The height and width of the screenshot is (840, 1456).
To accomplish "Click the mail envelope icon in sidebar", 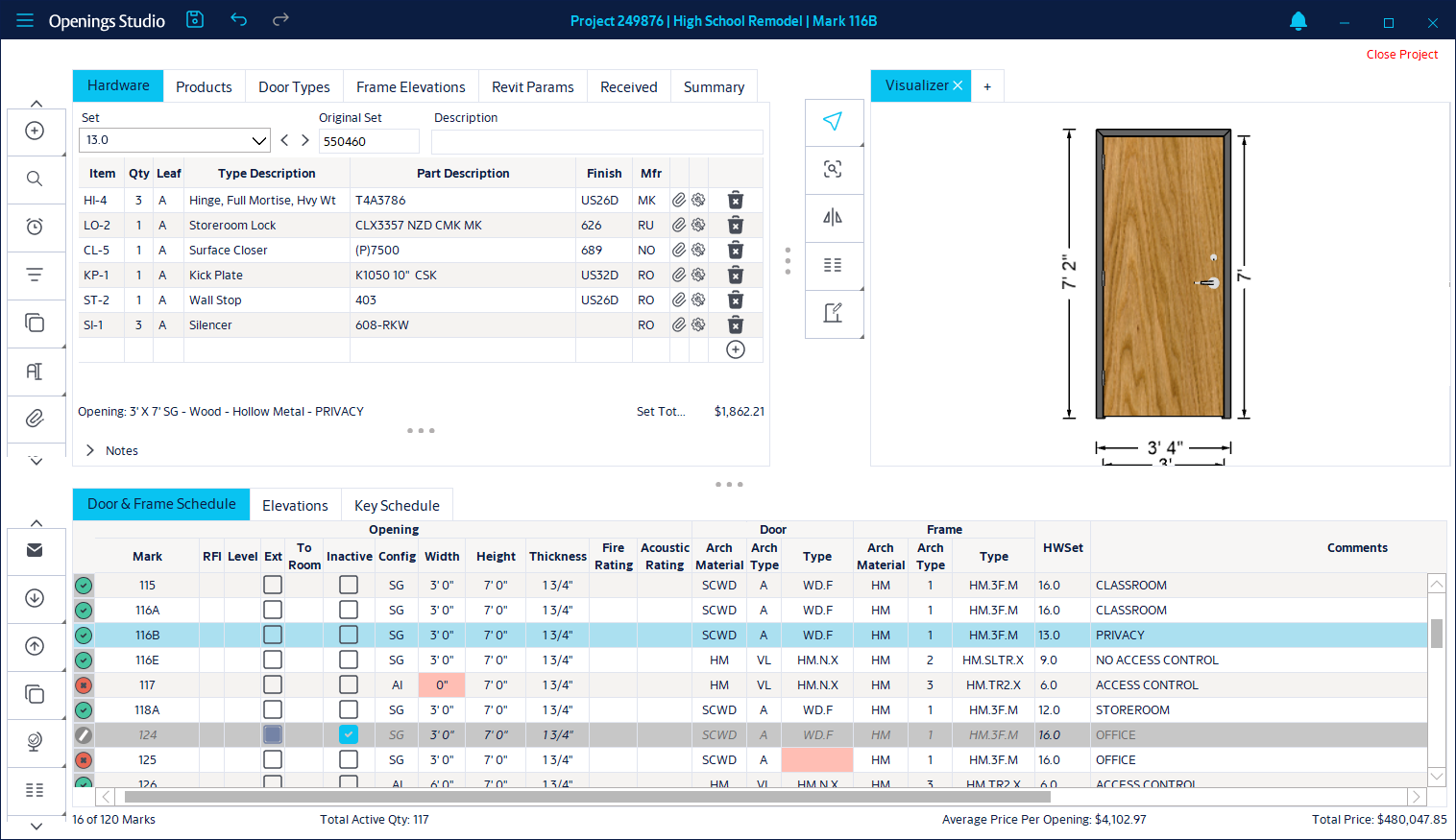I will [x=35, y=550].
